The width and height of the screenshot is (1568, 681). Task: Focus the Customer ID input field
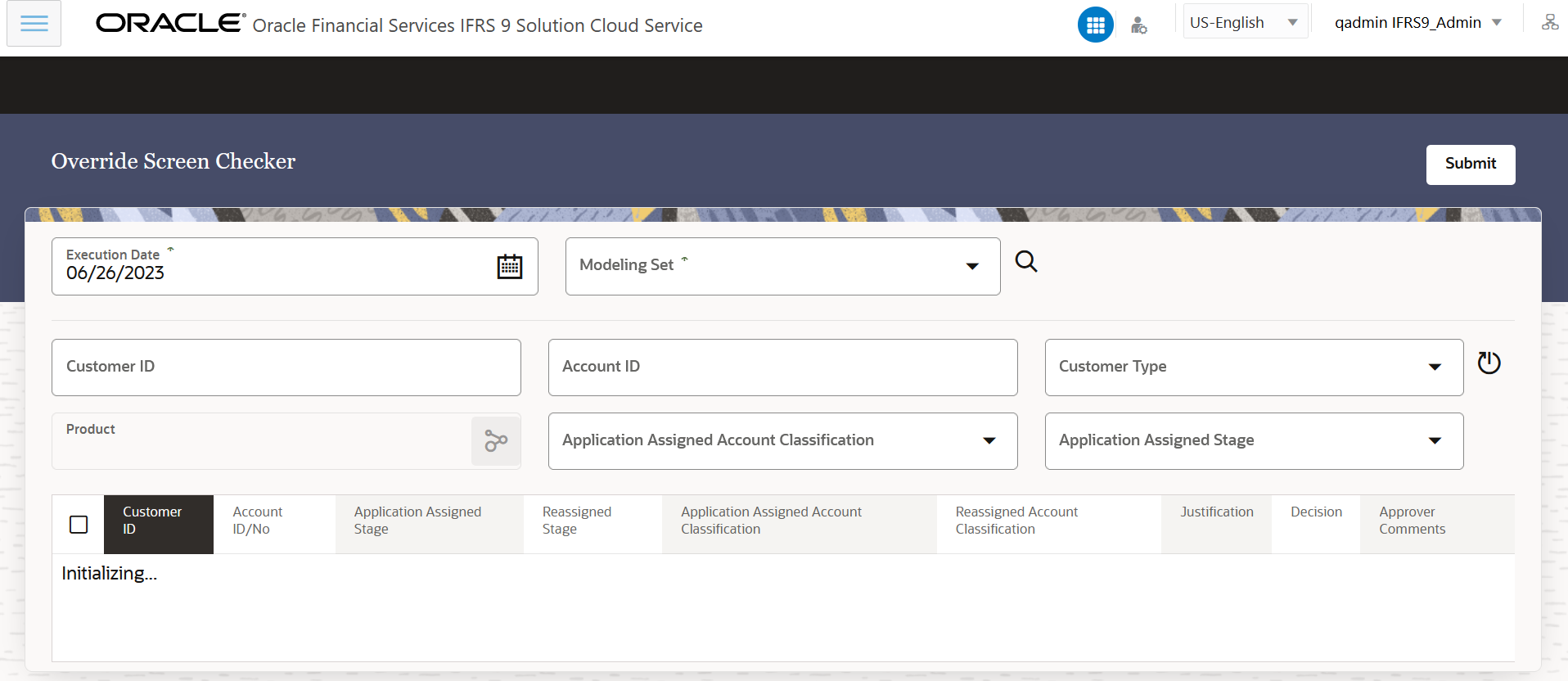286,368
